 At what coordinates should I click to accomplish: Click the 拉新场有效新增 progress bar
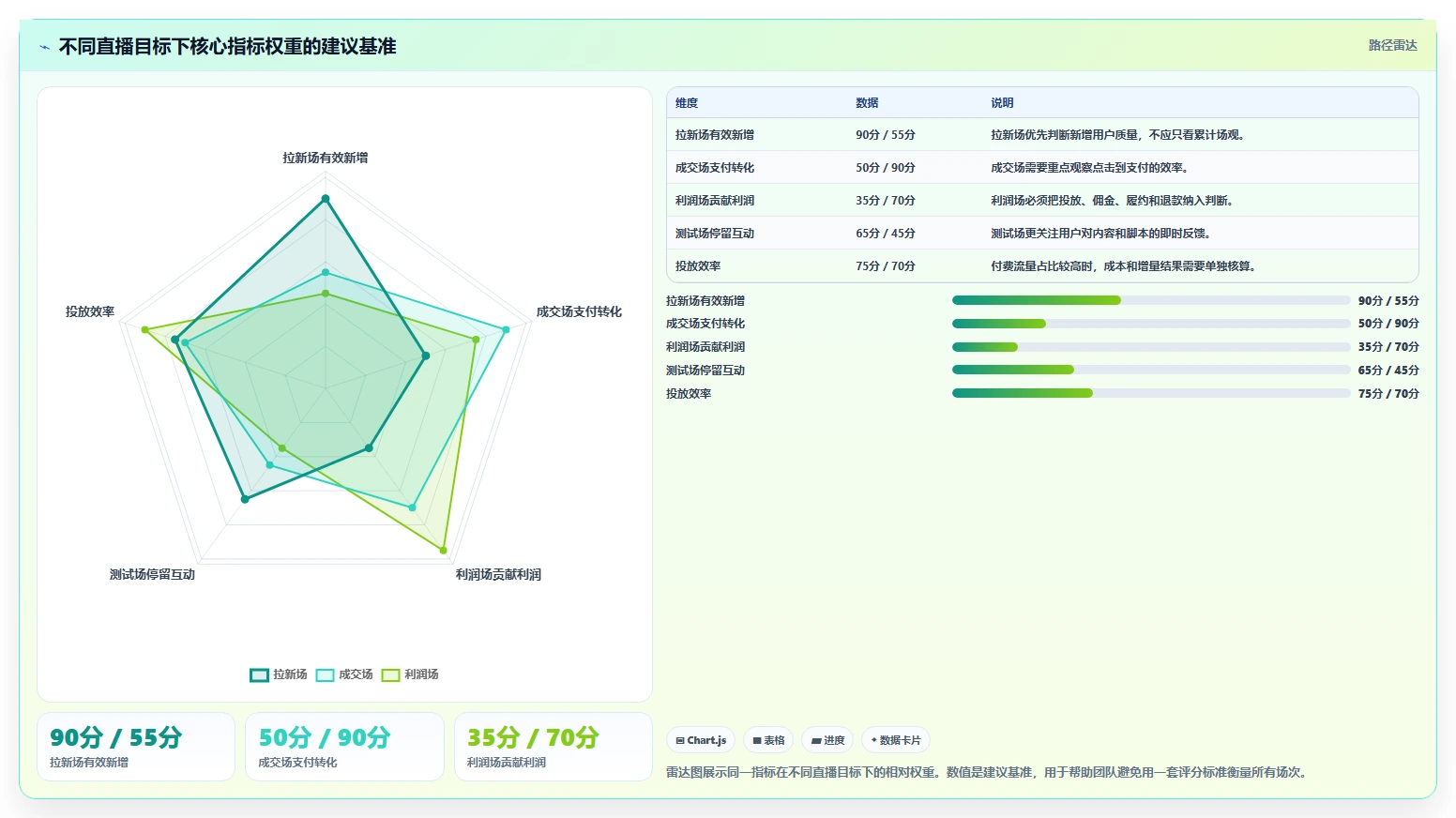click(x=1151, y=300)
